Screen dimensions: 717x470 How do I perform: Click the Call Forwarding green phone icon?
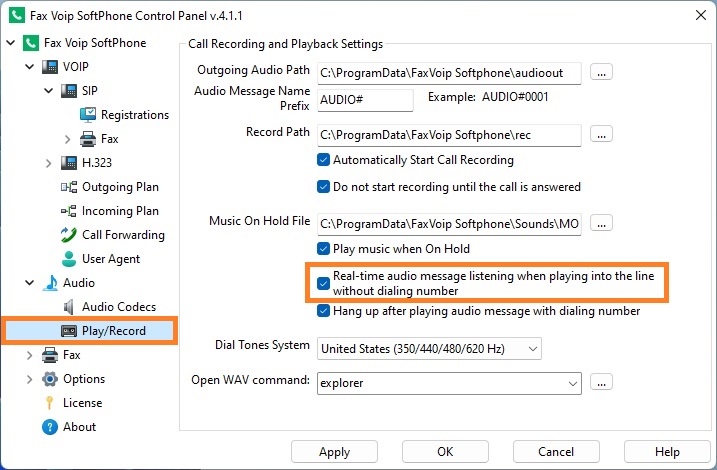[x=69, y=235]
